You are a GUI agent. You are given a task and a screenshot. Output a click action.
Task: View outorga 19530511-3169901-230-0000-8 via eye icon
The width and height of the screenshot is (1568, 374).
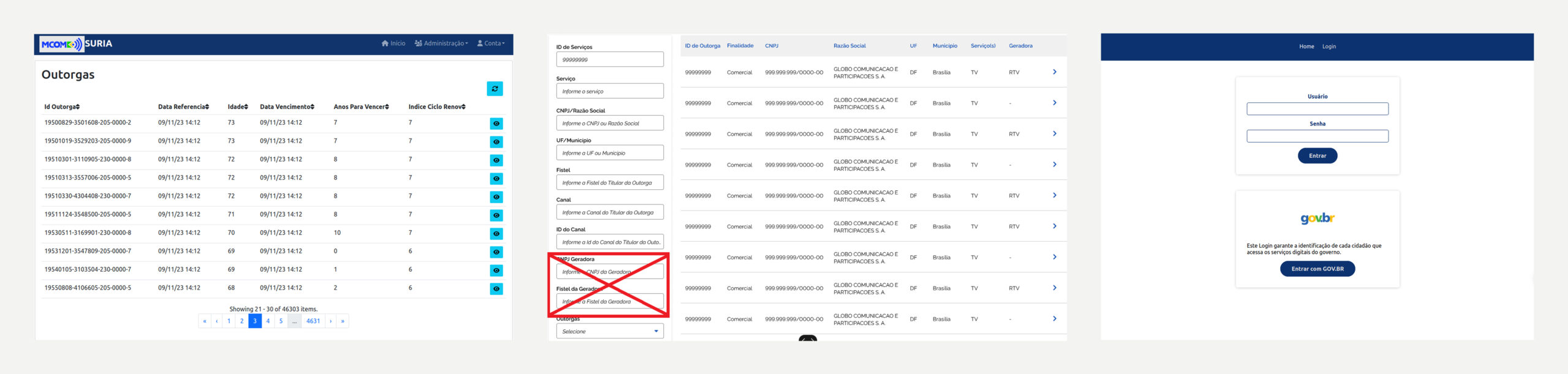tap(496, 234)
